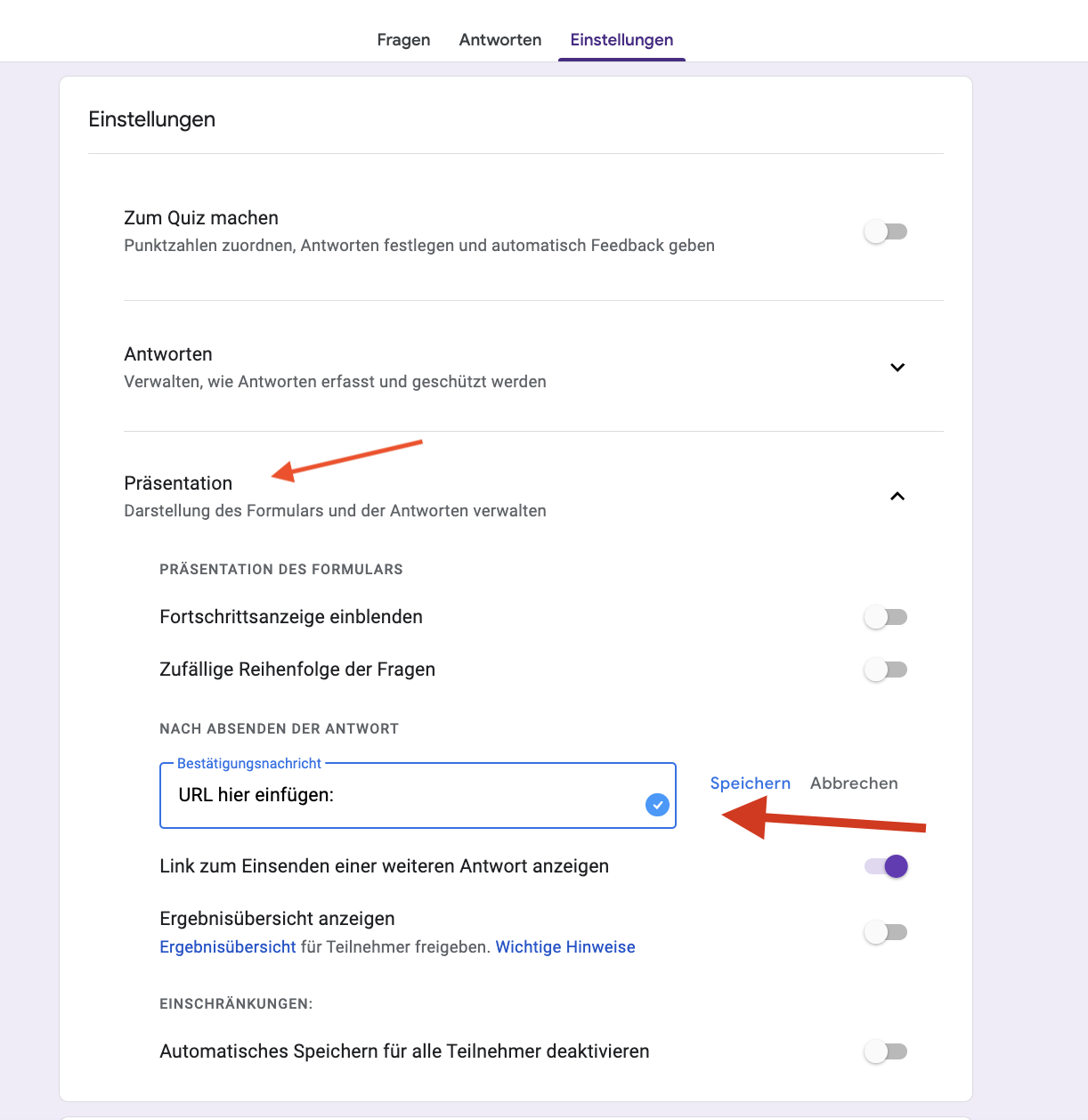Enable the Zum Quiz machen toggle
The width and height of the screenshot is (1088, 1120).
[885, 231]
